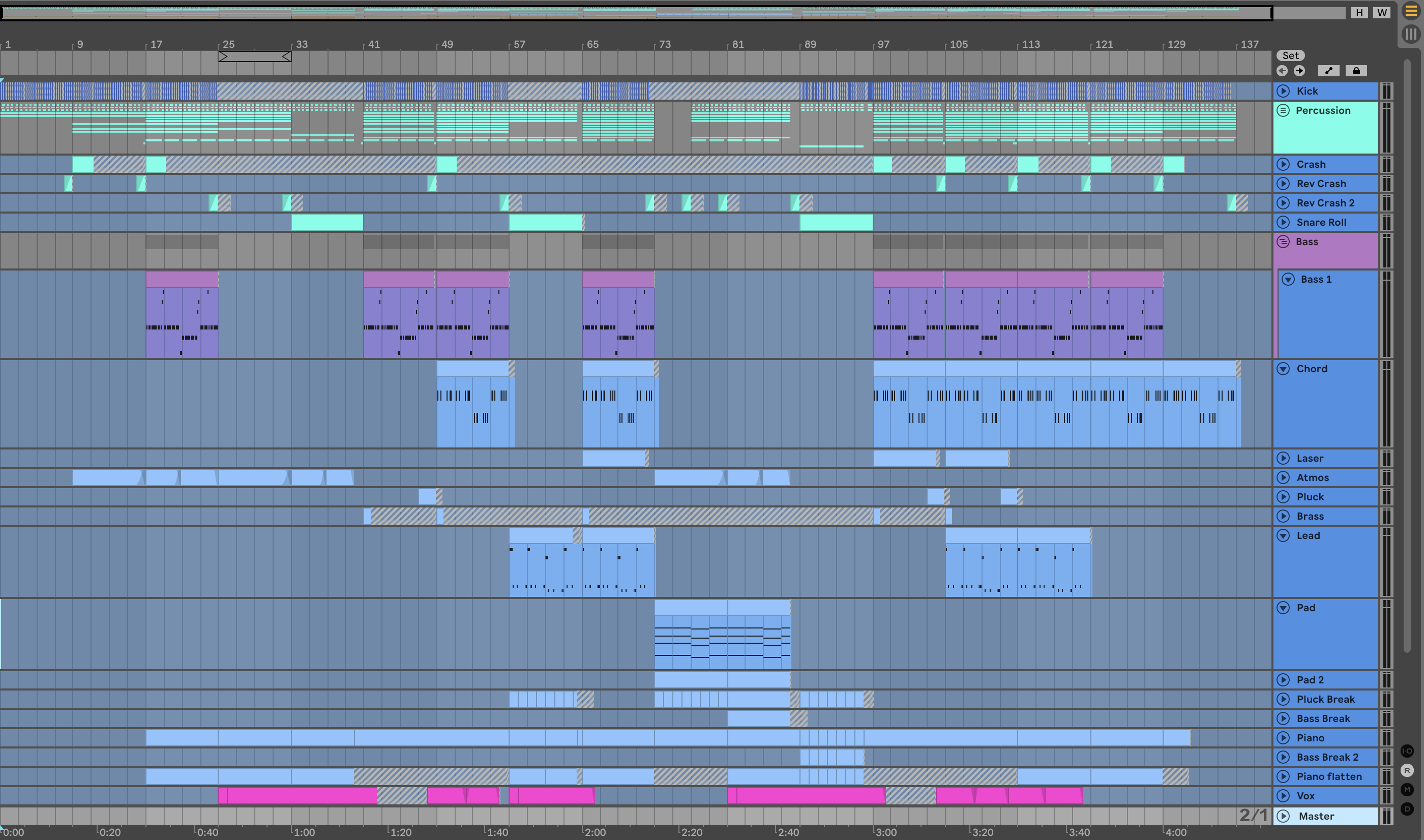
Task: Click the lock envelopes padlock icon
Action: [1356, 71]
